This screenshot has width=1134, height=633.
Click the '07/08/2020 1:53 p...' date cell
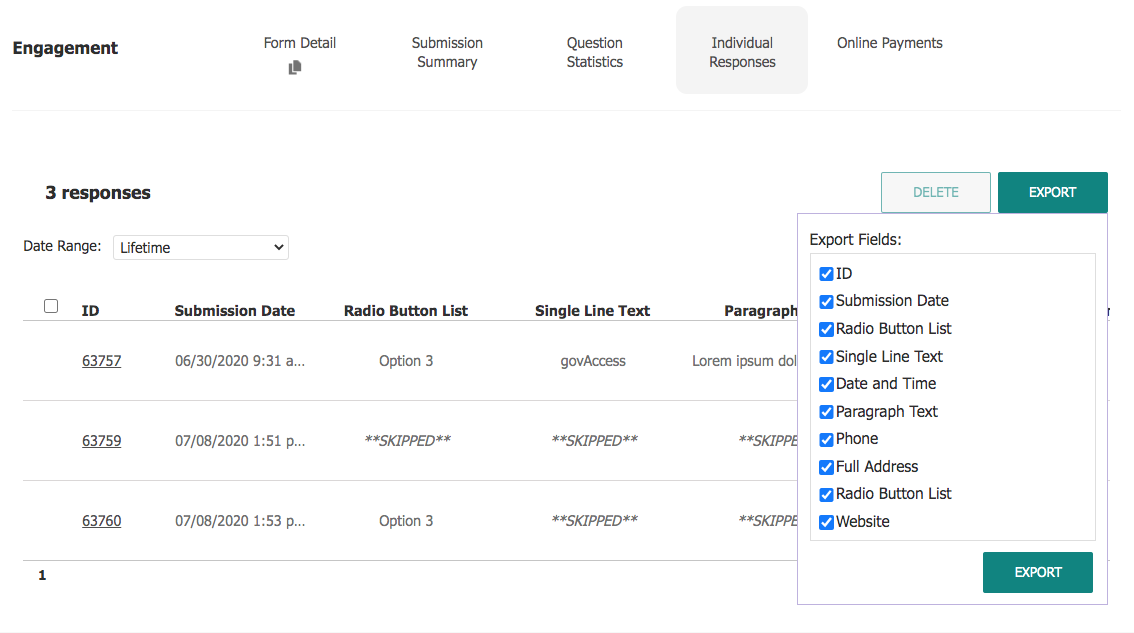point(240,521)
